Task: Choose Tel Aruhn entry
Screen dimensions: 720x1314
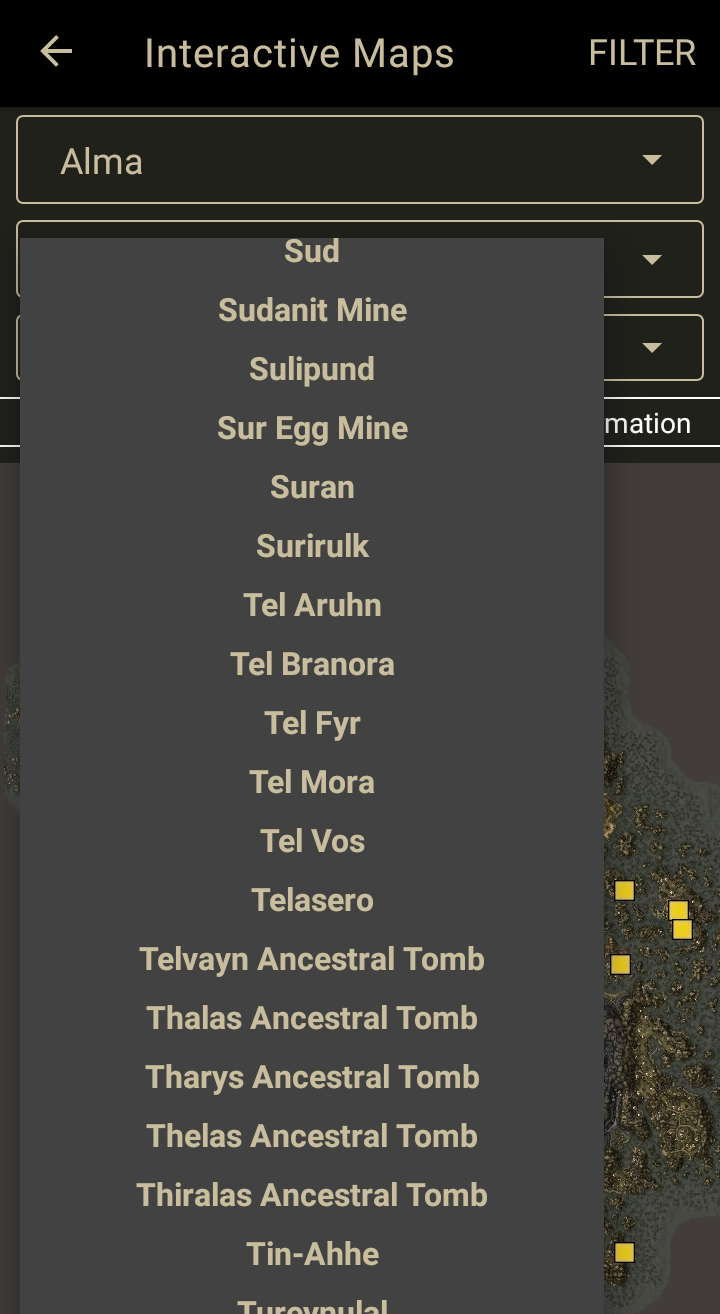Action: pos(312,605)
